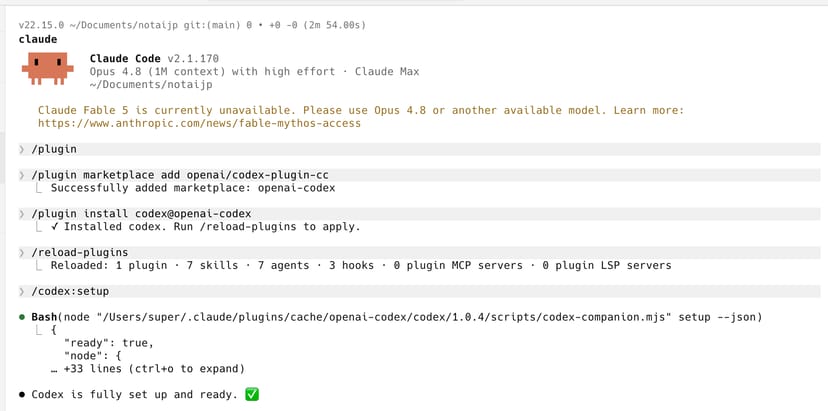Click 'Successfully added marketplace: openai-codex' output
Viewport: 828px width, 411px height.
click(193, 188)
